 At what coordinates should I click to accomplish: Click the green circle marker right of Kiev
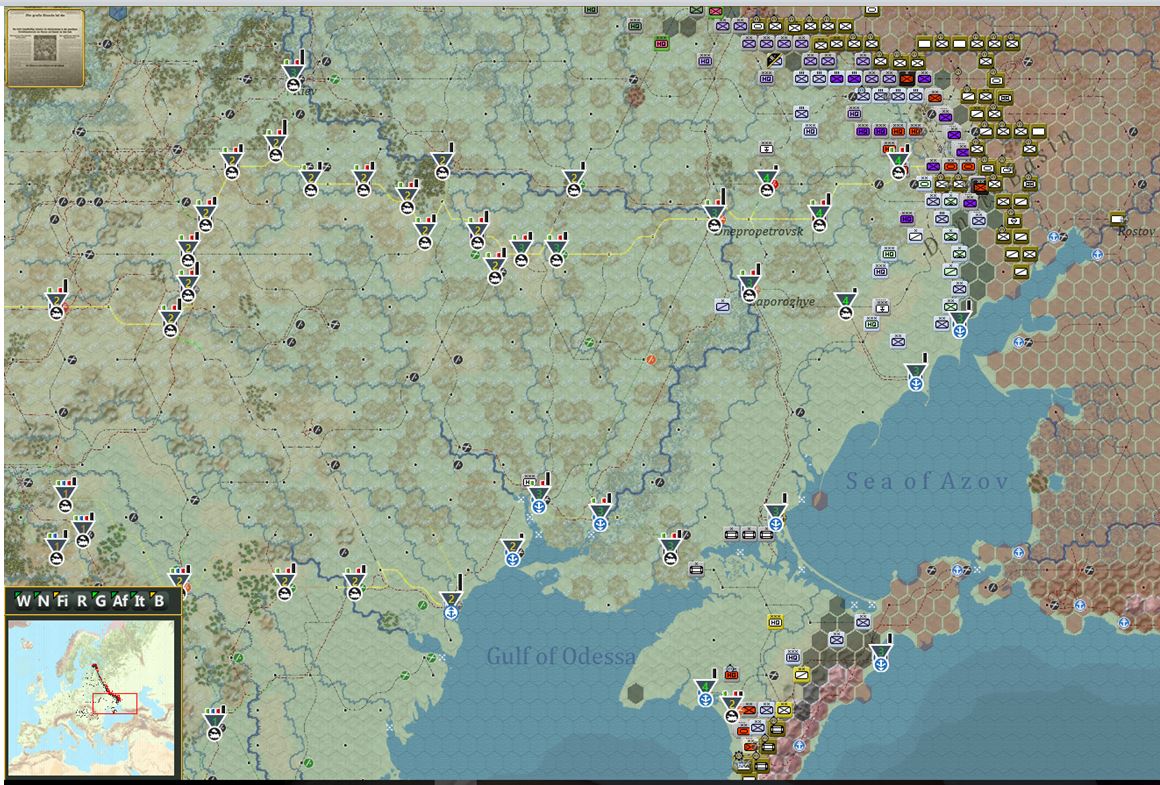335,78
